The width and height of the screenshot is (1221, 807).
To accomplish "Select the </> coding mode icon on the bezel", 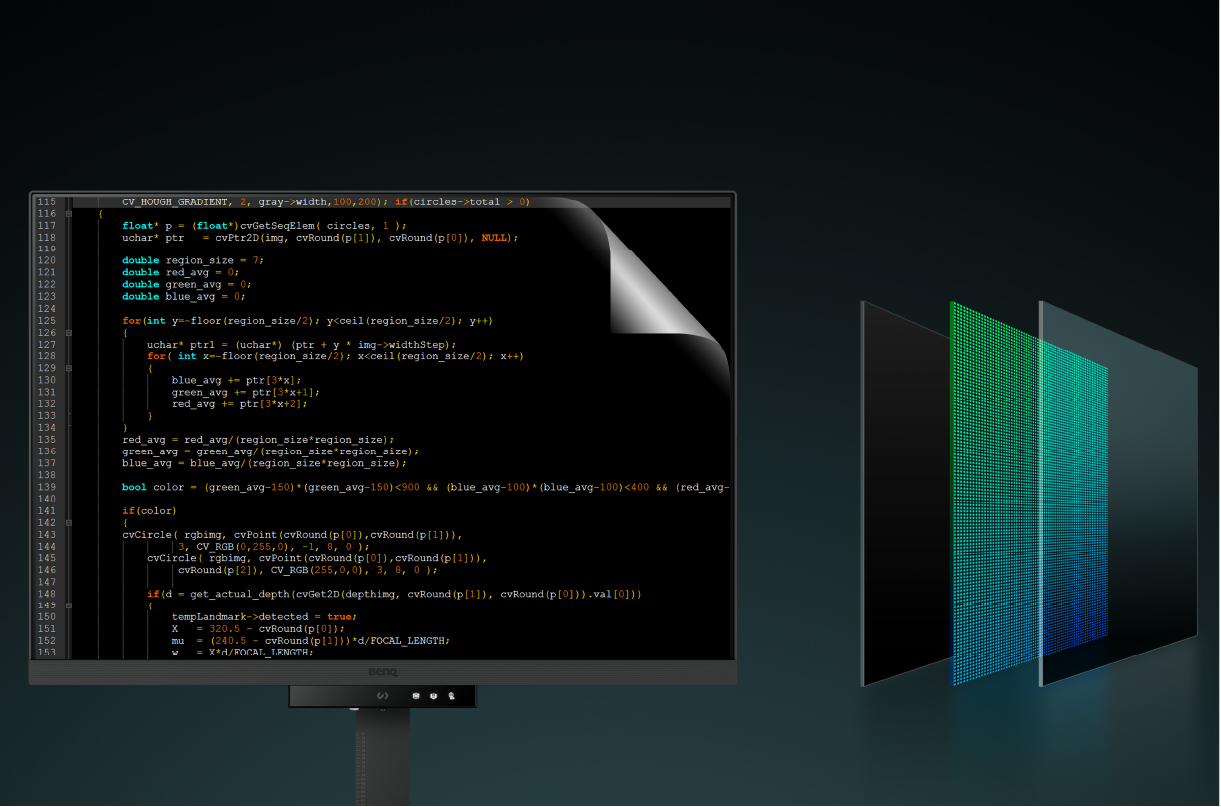I will pyautogui.click(x=383, y=696).
